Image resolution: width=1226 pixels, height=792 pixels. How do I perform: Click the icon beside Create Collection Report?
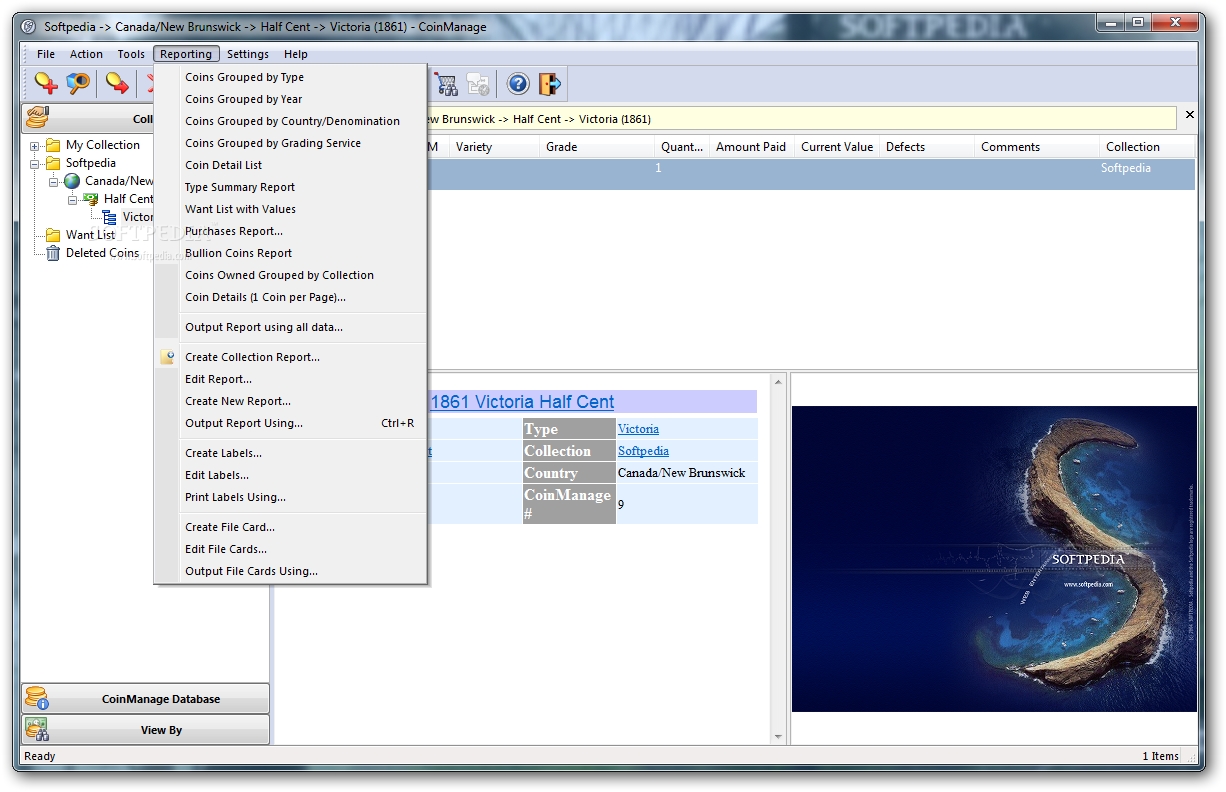click(x=167, y=357)
